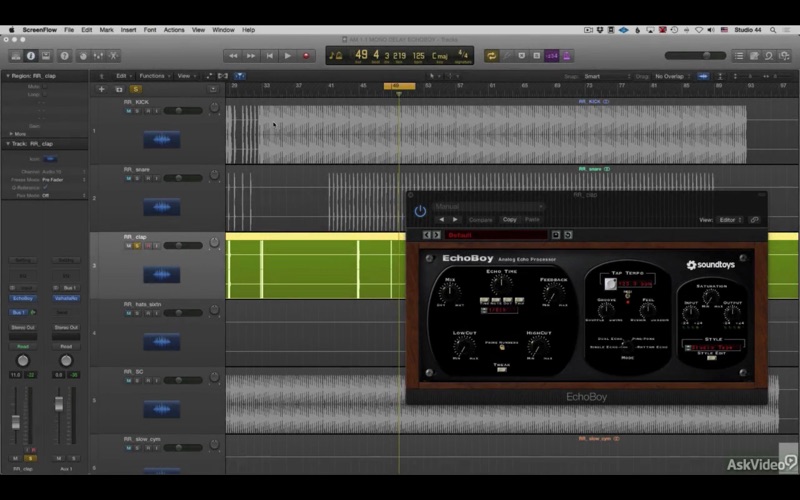Toggle the Inspector button in the toolbar
800x500 pixels.
[x=31, y=56]
